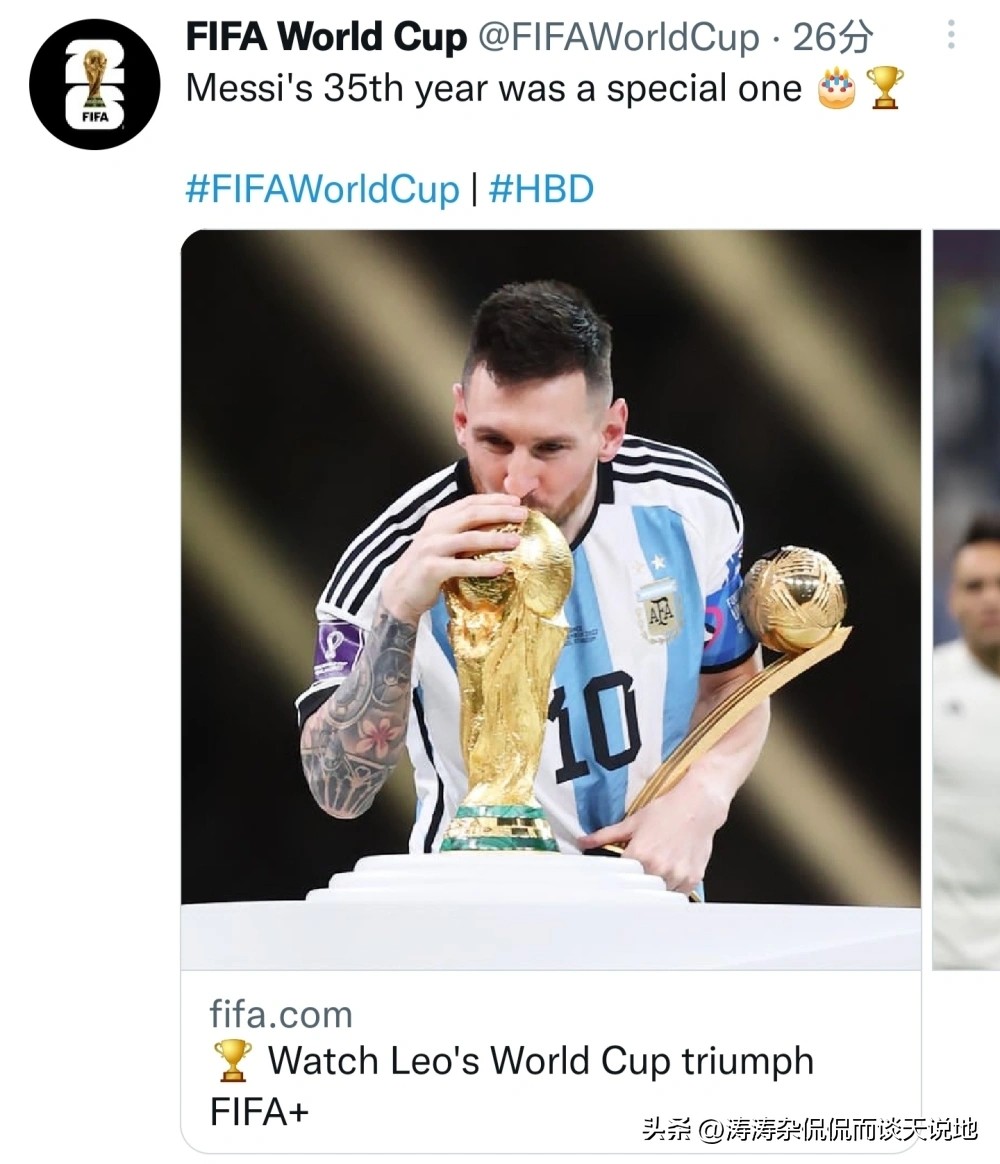Open the FIFA World Cup profile avatar
Image resolution: width=1000 pixels, height=1164 pixels.
[95, 85]
